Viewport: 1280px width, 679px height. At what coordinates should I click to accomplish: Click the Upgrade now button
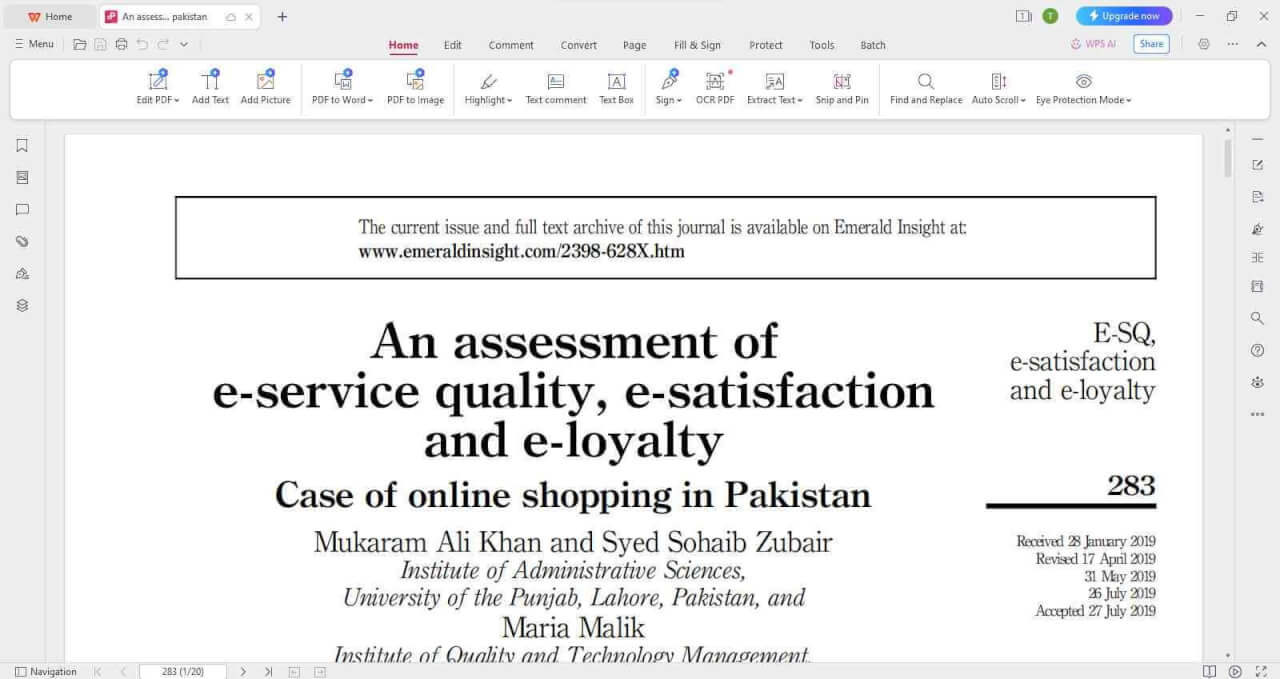(1123, 16)
